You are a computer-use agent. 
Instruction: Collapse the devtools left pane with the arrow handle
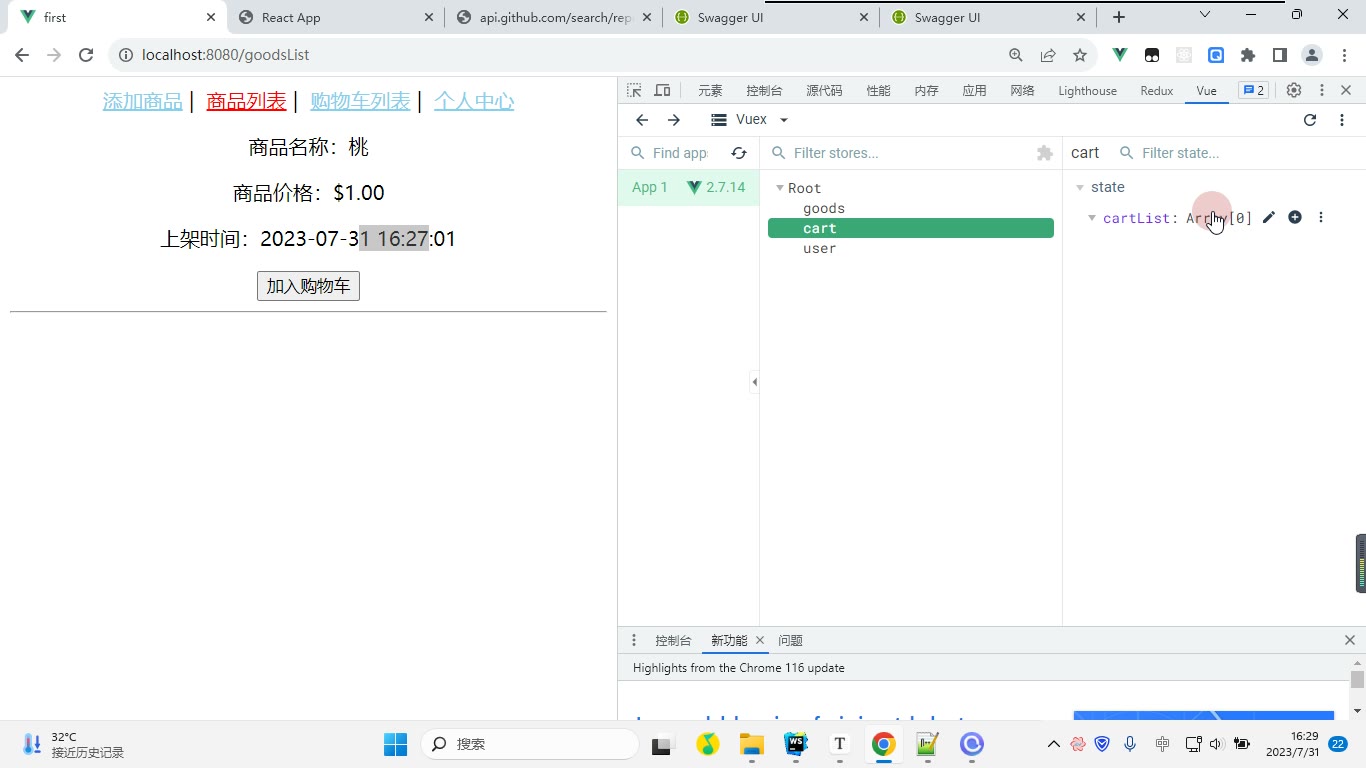point(754,382)
